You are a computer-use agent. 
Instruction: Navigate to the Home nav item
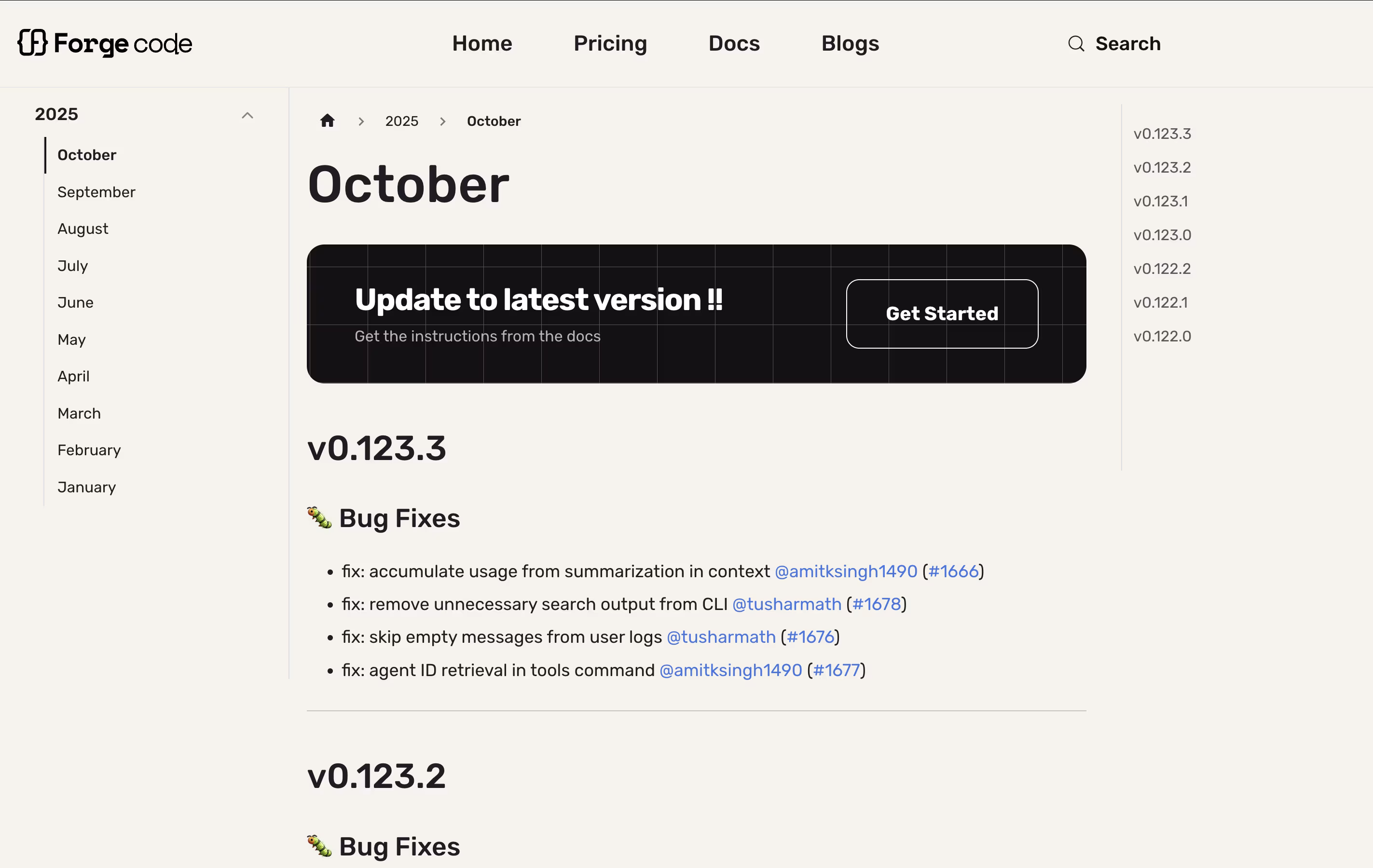tap(482, 44)
